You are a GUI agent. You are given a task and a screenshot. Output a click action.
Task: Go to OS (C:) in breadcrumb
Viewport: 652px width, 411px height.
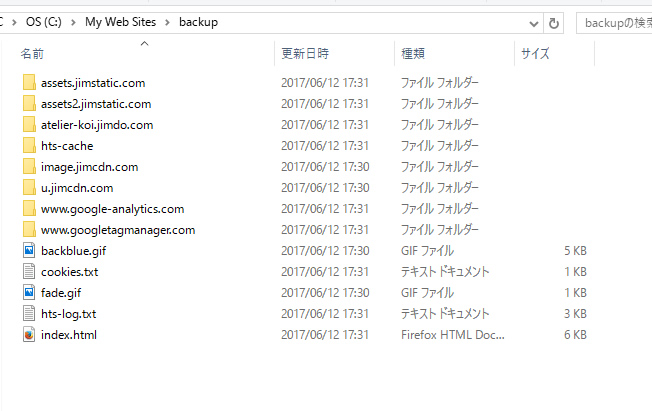44,22
